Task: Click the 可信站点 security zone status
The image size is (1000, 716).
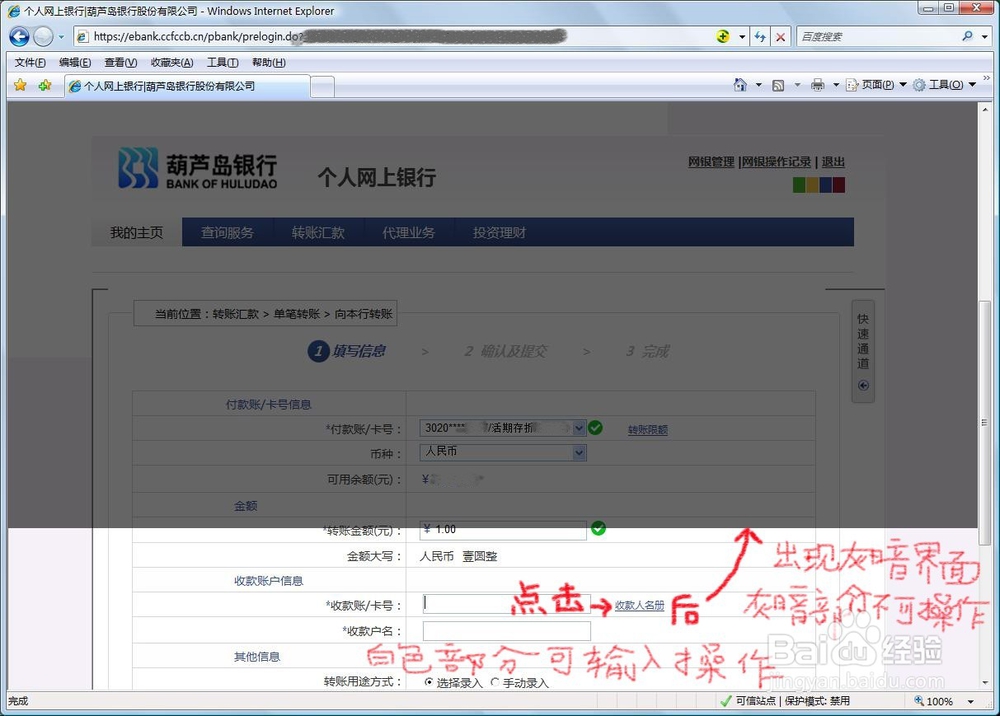Action: [748, 701]
